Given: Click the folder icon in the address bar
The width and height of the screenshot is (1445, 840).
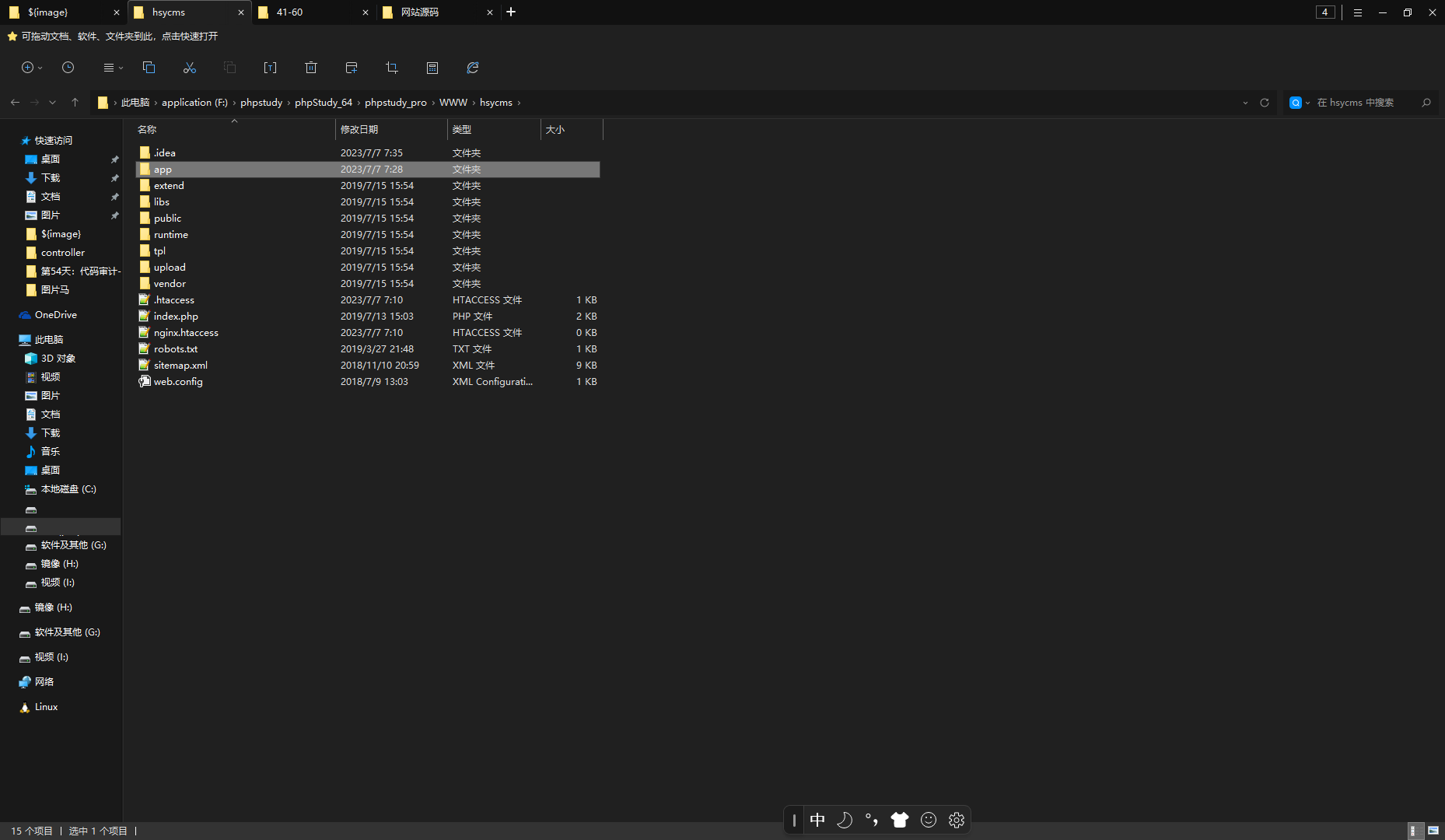Looking at the screenshot, I should (103, 103).
